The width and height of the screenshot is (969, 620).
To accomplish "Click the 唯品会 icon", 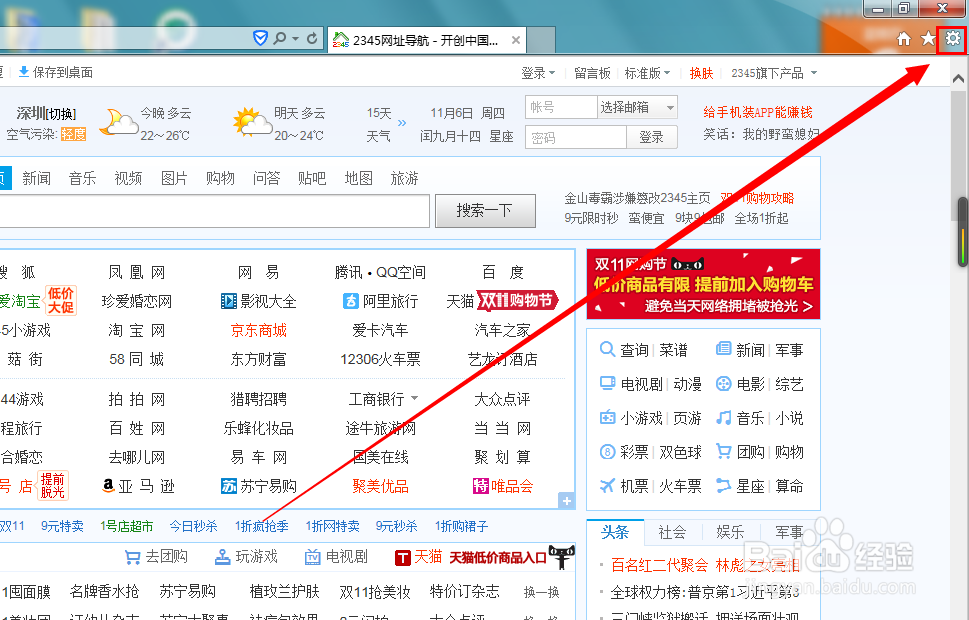I will coord(480,486).
